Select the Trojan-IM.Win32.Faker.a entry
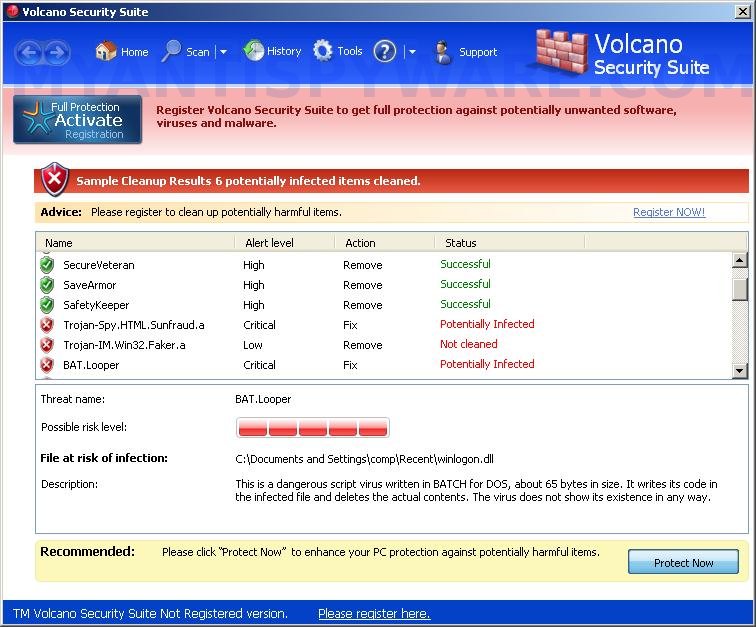 [x=124, y=345]
